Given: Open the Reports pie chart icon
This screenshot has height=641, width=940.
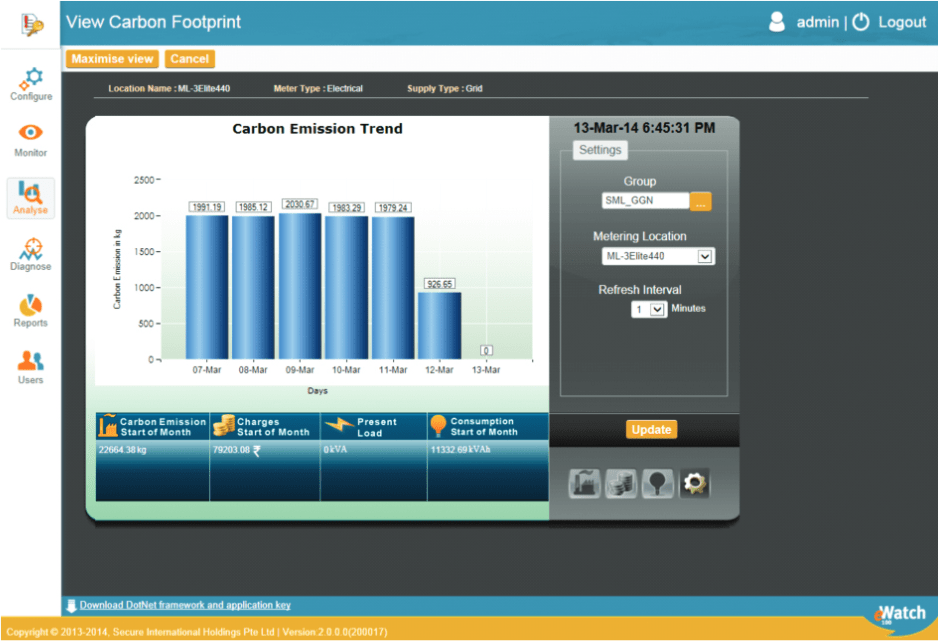Looking at the screenshot, I should 31,309.
